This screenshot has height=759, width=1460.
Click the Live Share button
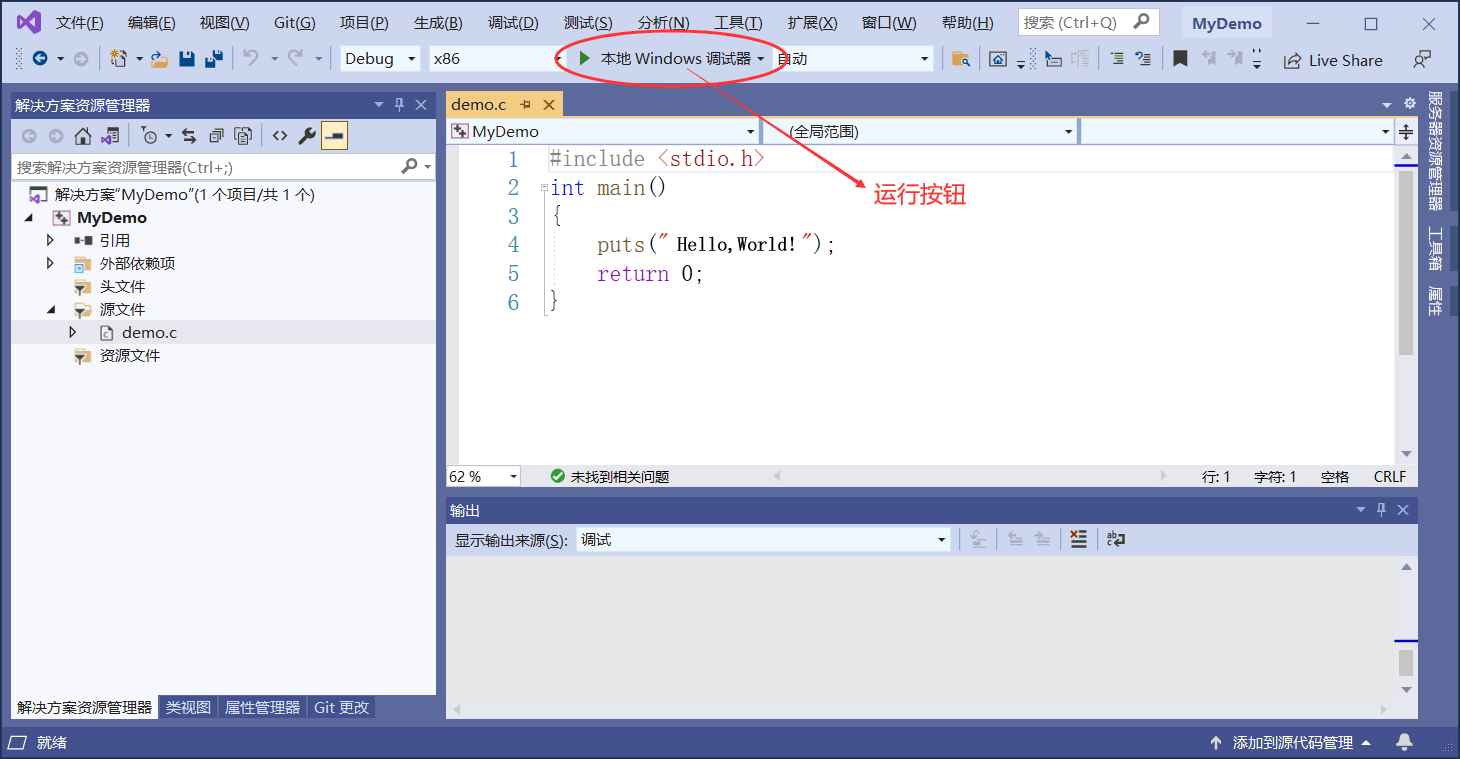tap(1334, 60)
